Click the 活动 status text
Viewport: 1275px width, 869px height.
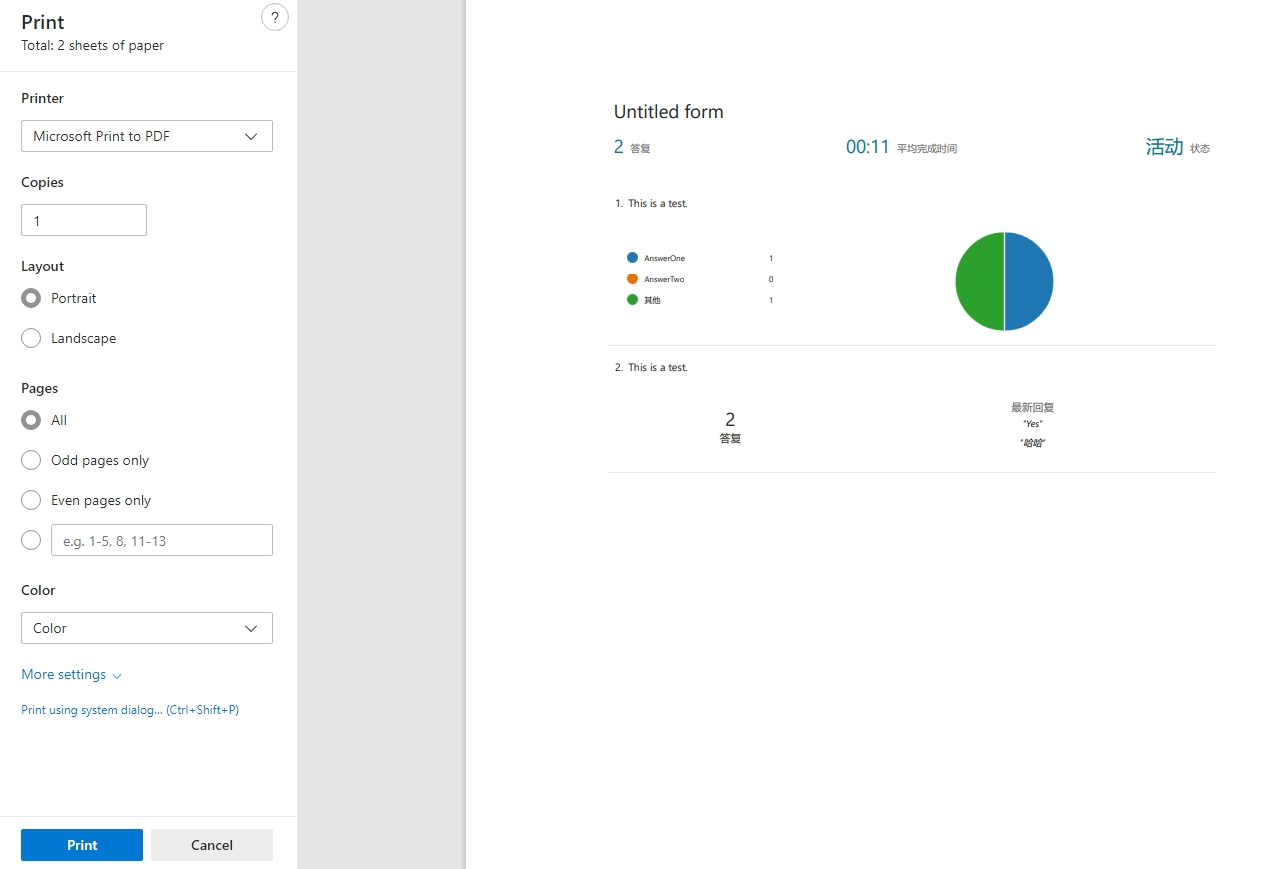tap(1164, 147)
